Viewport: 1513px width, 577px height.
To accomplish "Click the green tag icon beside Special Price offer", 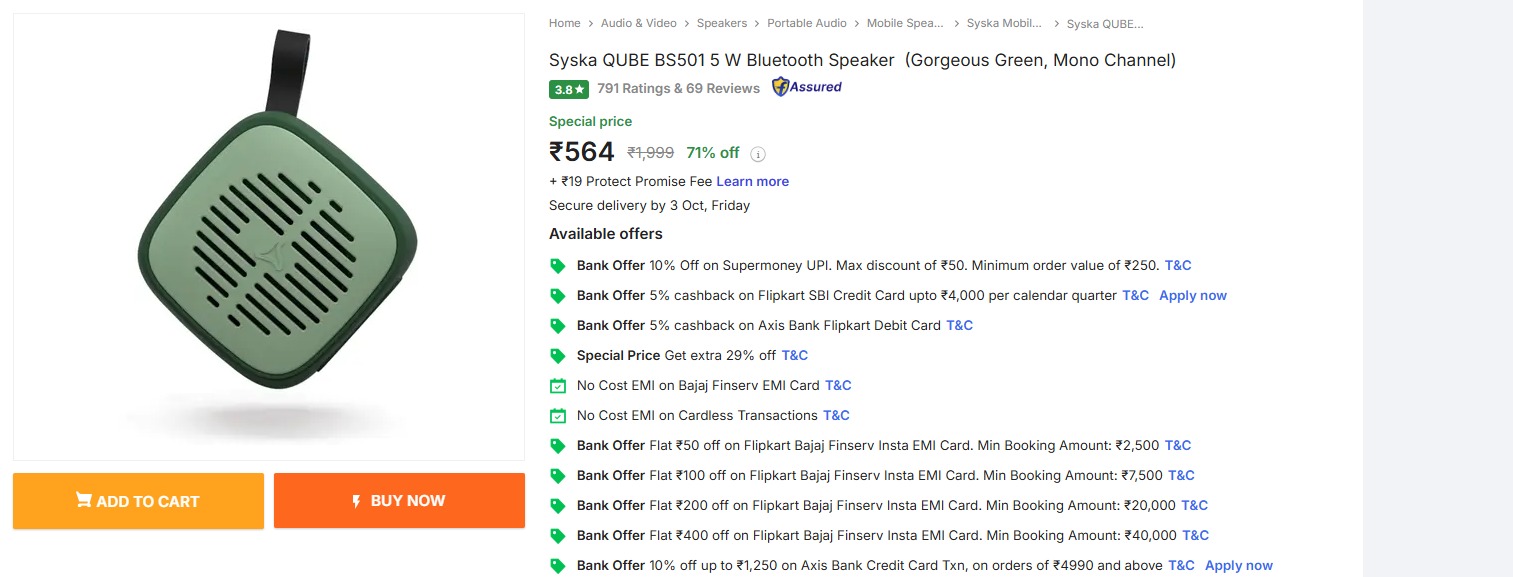I will pos(558,356).
